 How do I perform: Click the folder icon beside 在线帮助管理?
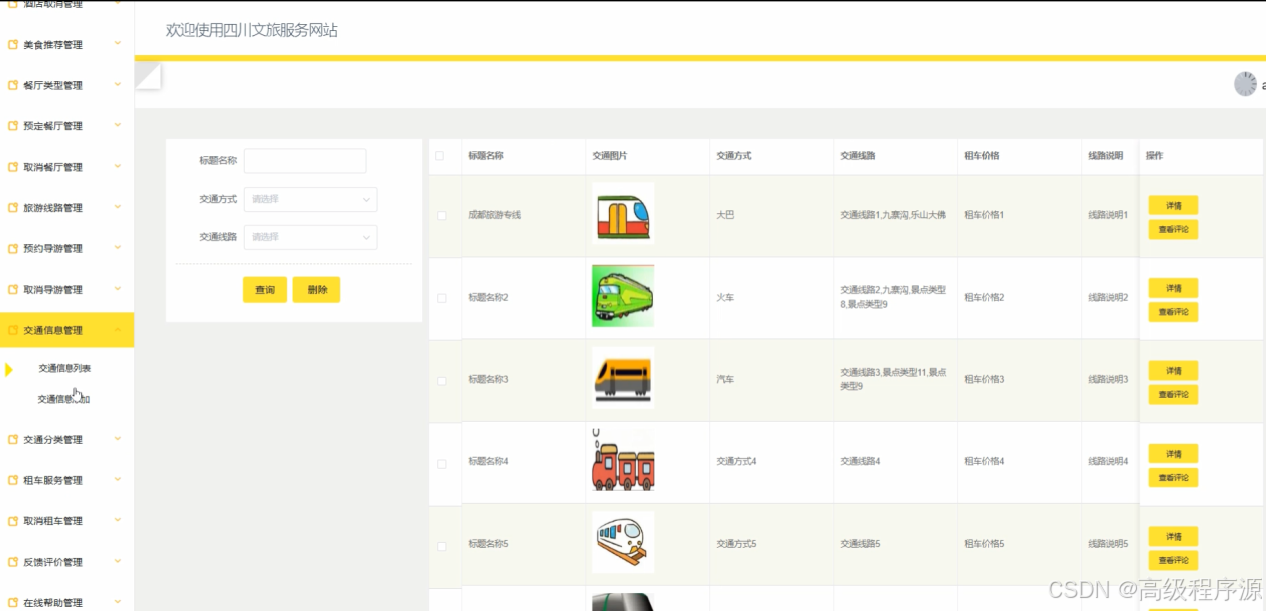click(x=13, y=603)
